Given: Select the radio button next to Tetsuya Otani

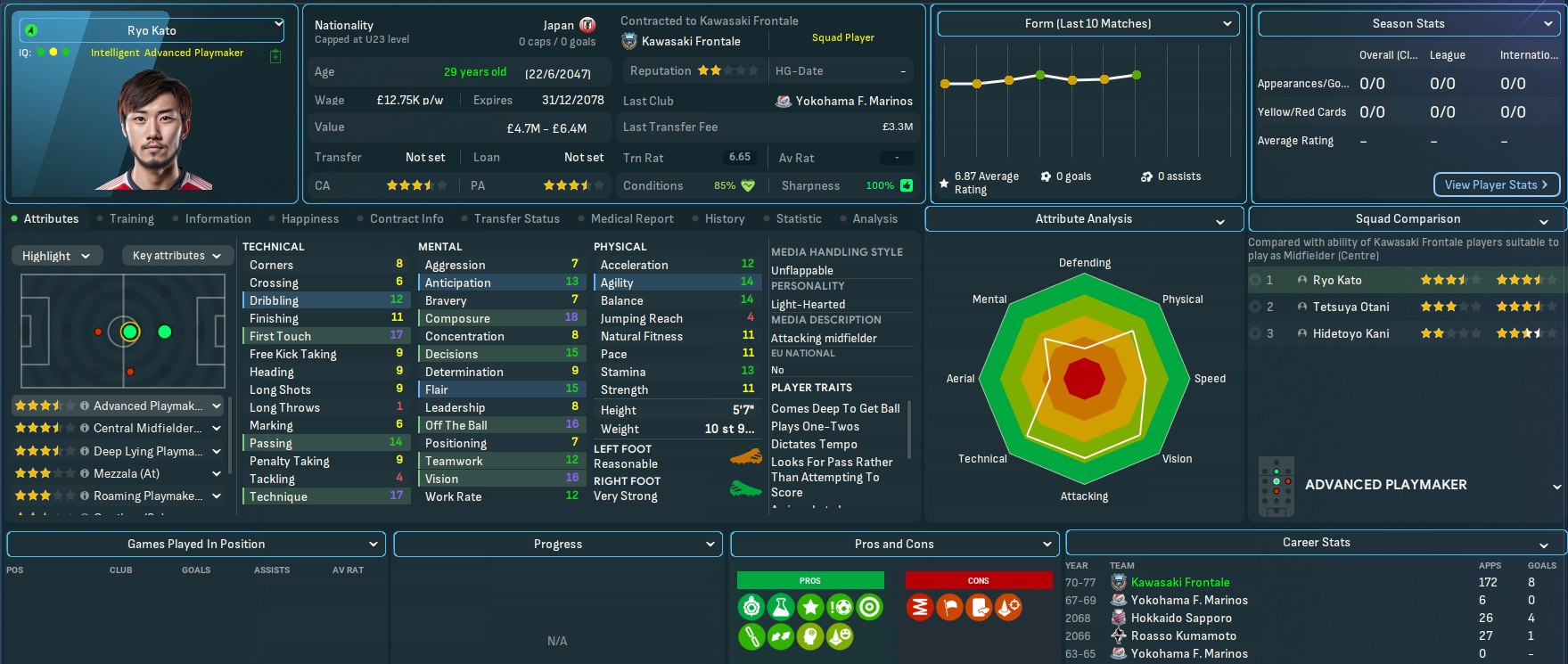Looking at the screenshot, I should [x=1256, y=307].
